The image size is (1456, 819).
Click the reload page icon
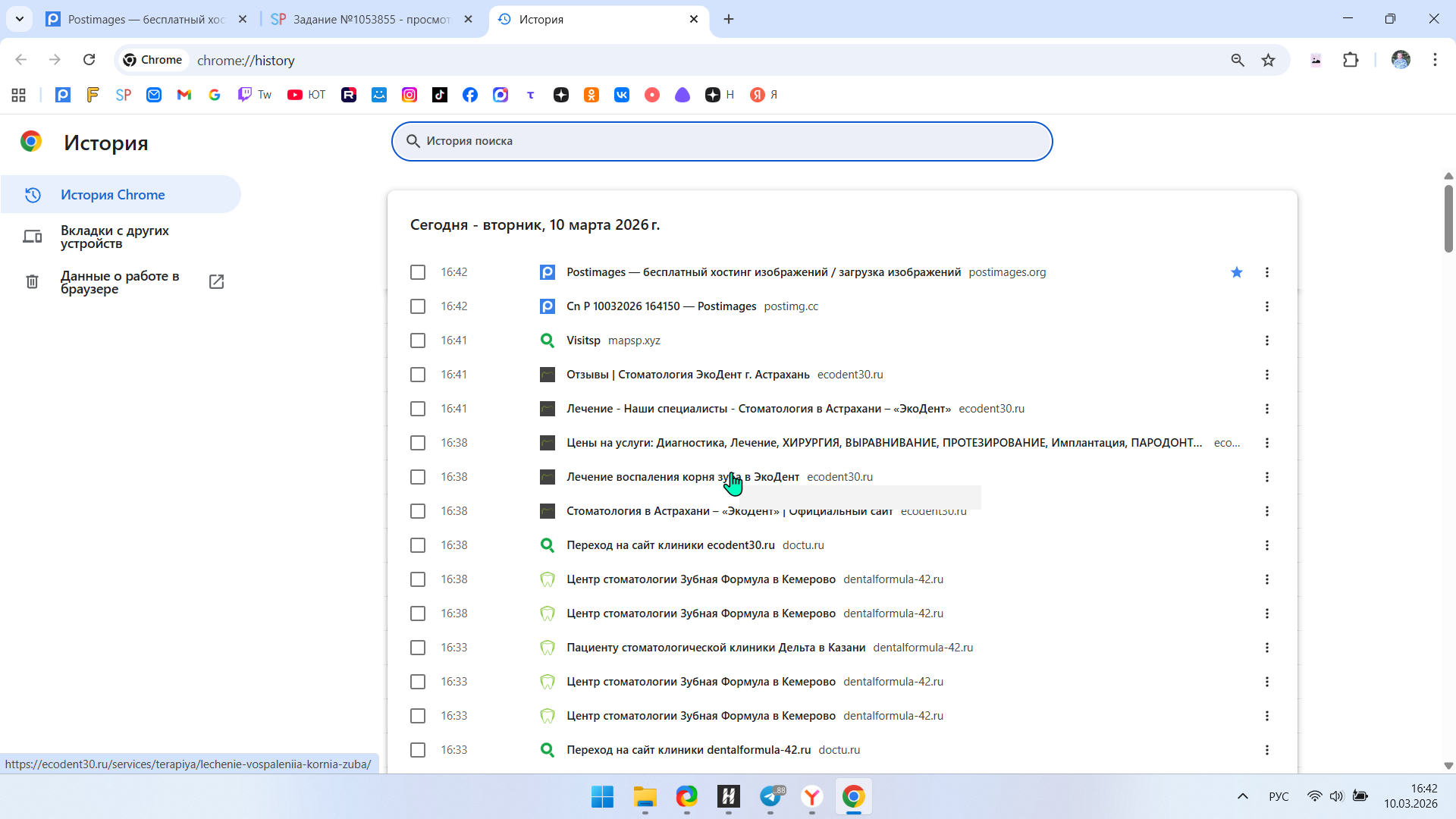[89, 60]
